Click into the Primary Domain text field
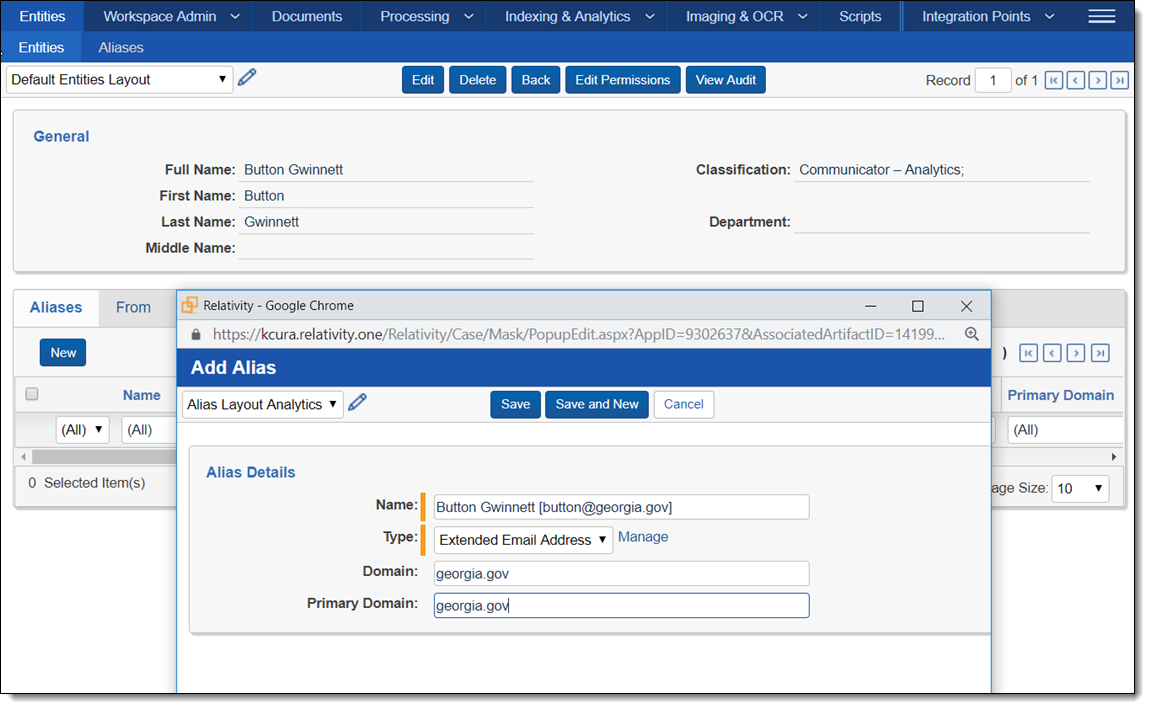1150x709 pixels. pos(621,606)
